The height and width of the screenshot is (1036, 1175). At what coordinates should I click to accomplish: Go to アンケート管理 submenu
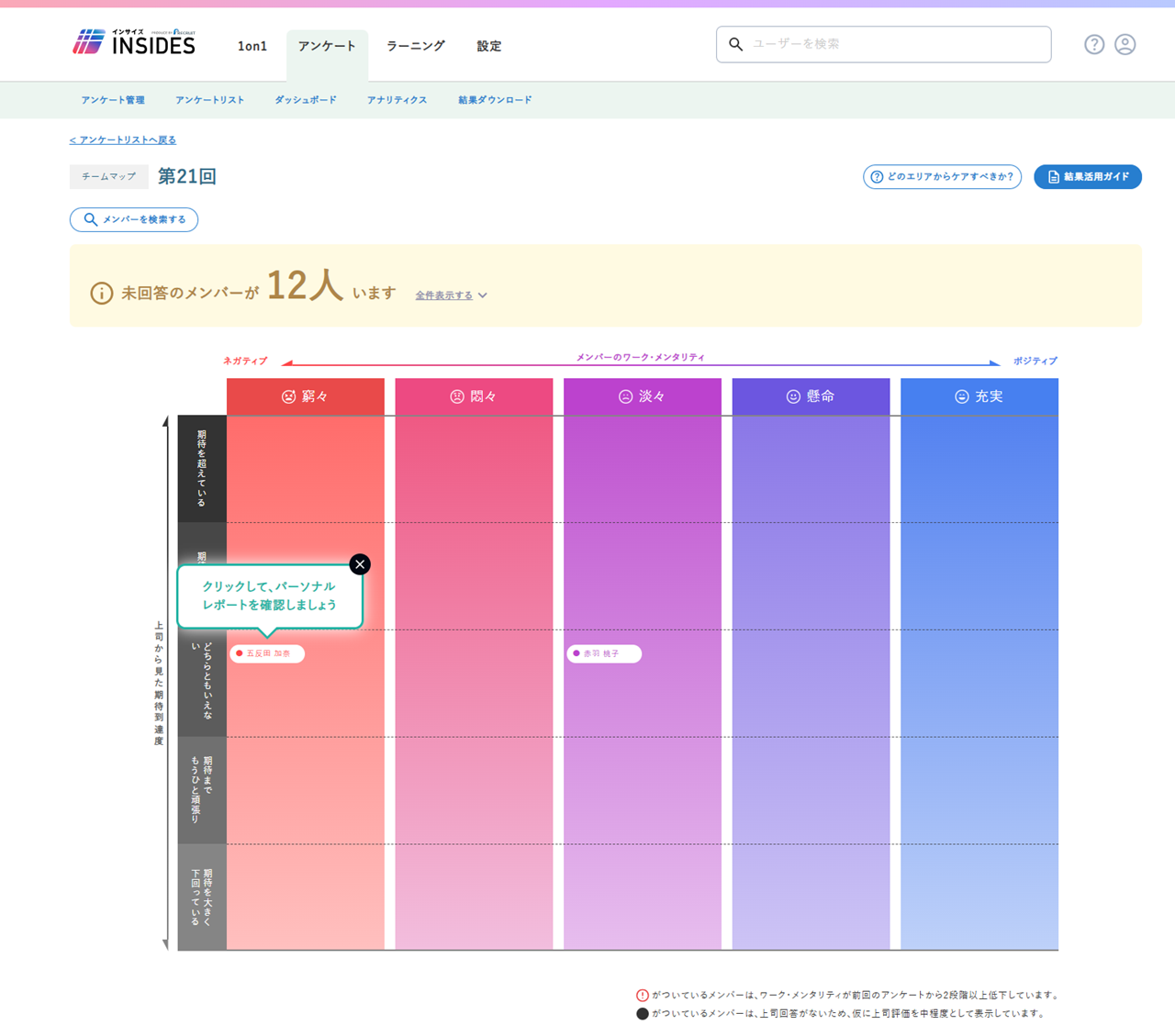point(113,100)
